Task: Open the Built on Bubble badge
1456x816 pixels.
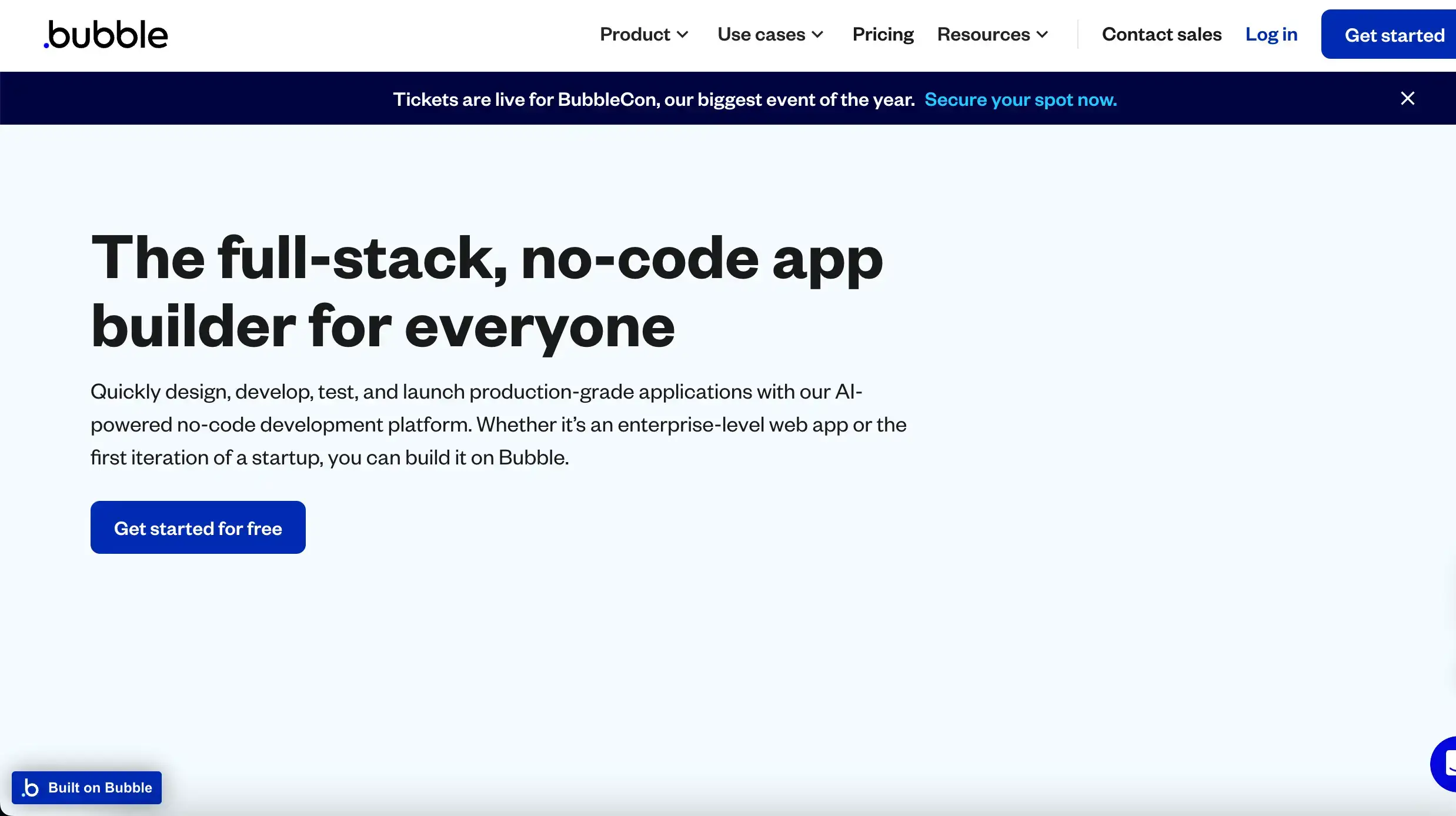Action: click(x=86, y=787)
